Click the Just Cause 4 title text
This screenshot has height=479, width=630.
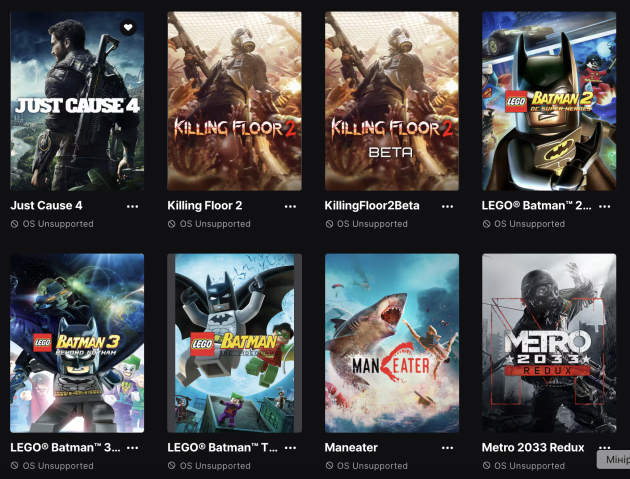click(x=46, y=206)
